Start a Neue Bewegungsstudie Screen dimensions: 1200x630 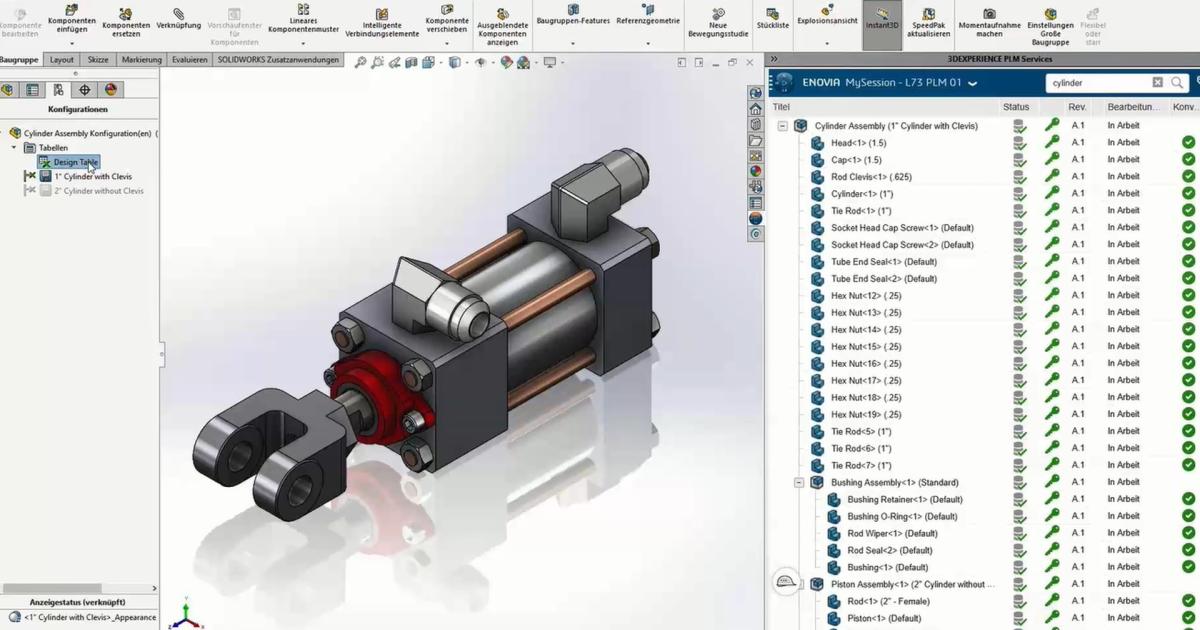(x=719, y=22)
